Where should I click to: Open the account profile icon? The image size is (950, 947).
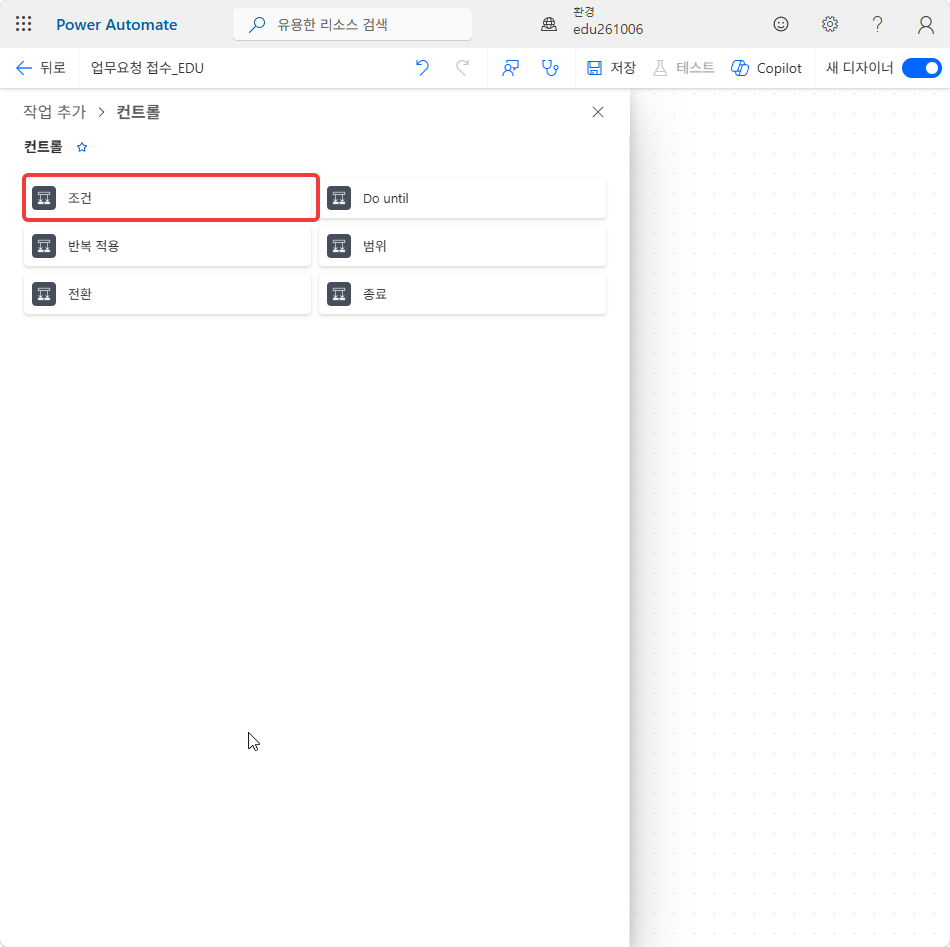pos(926,24)
